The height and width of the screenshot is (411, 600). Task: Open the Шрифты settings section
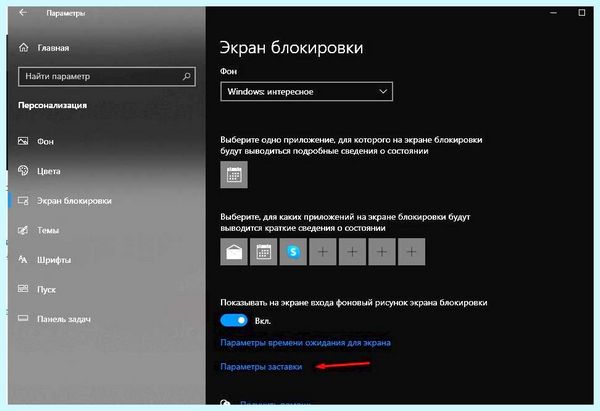54,260
